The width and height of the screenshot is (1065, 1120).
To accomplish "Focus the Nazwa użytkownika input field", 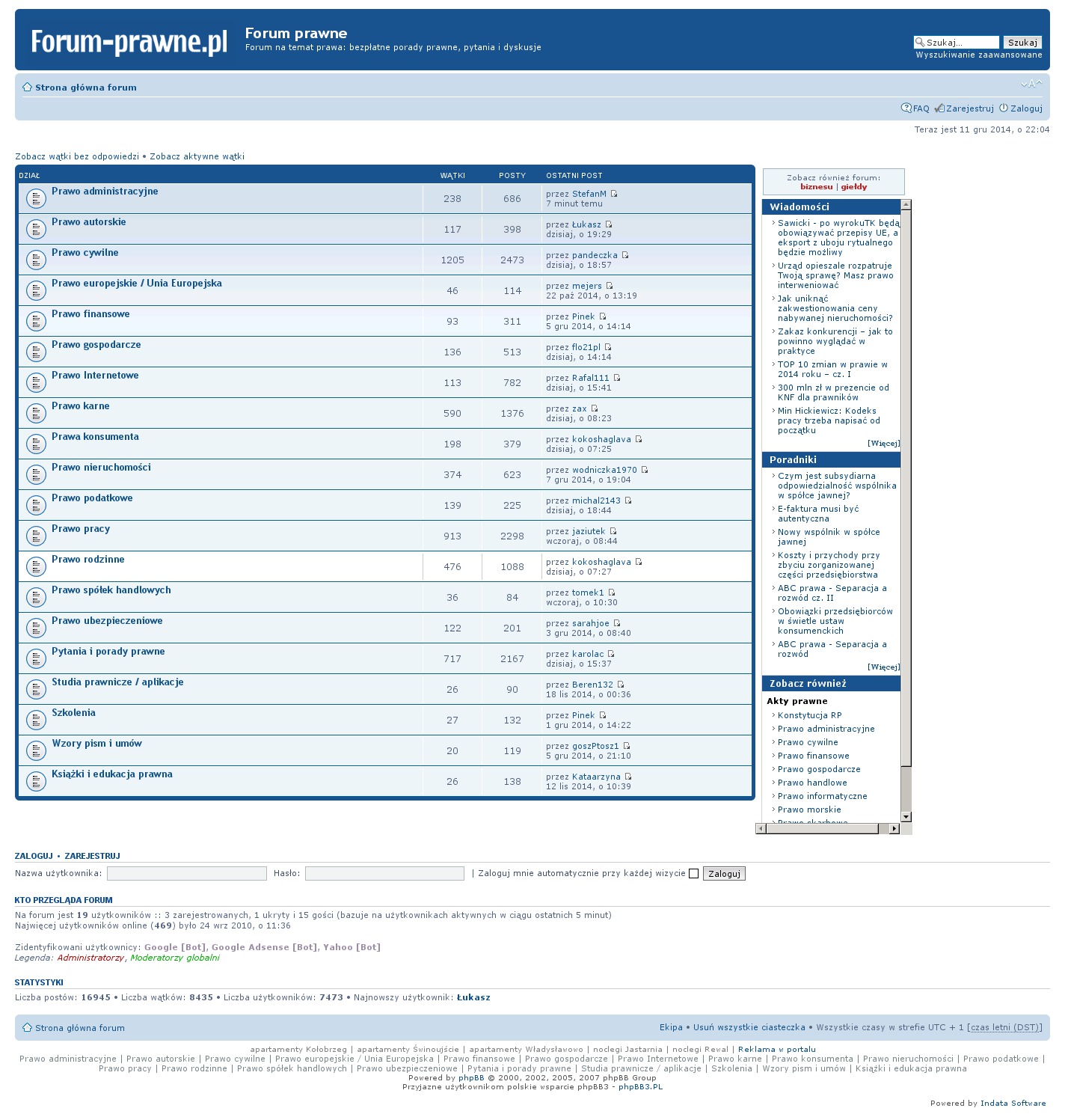I will (187, 874).
